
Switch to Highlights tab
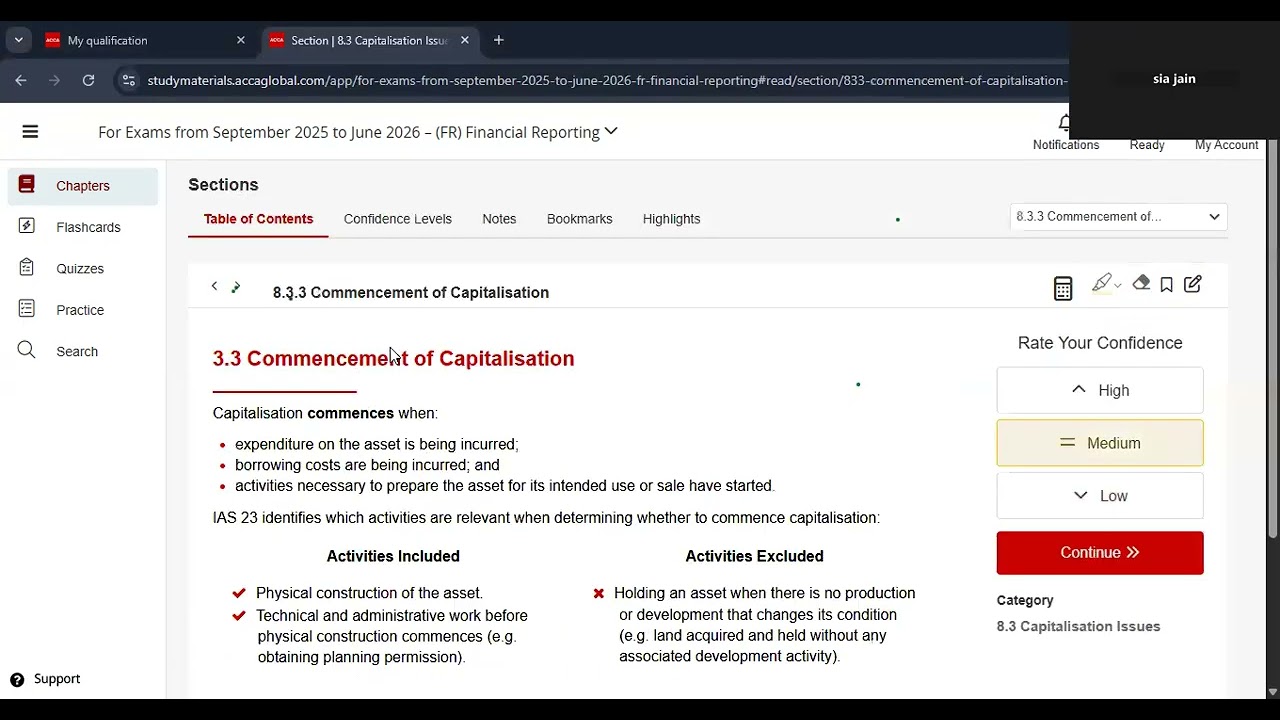tap(671, 219)
